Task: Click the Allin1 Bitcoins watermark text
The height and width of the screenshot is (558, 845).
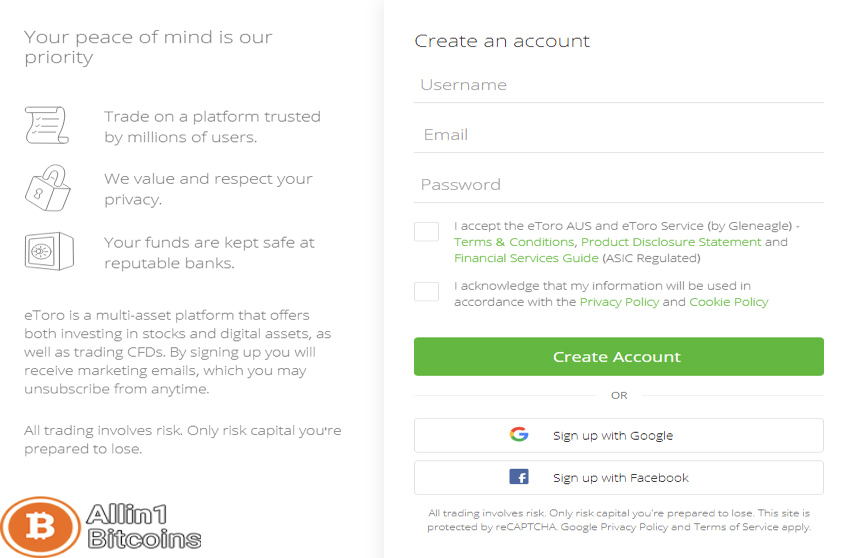Action: click(143, 527)
